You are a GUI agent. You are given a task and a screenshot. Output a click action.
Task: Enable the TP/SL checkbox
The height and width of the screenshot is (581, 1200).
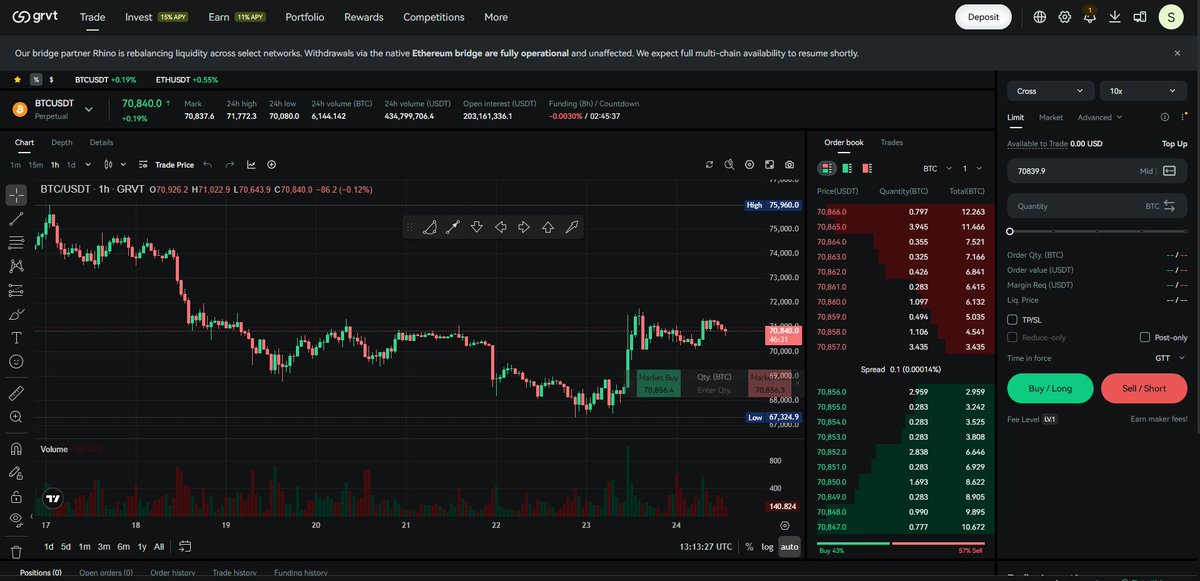click(x=1013, y=320)
